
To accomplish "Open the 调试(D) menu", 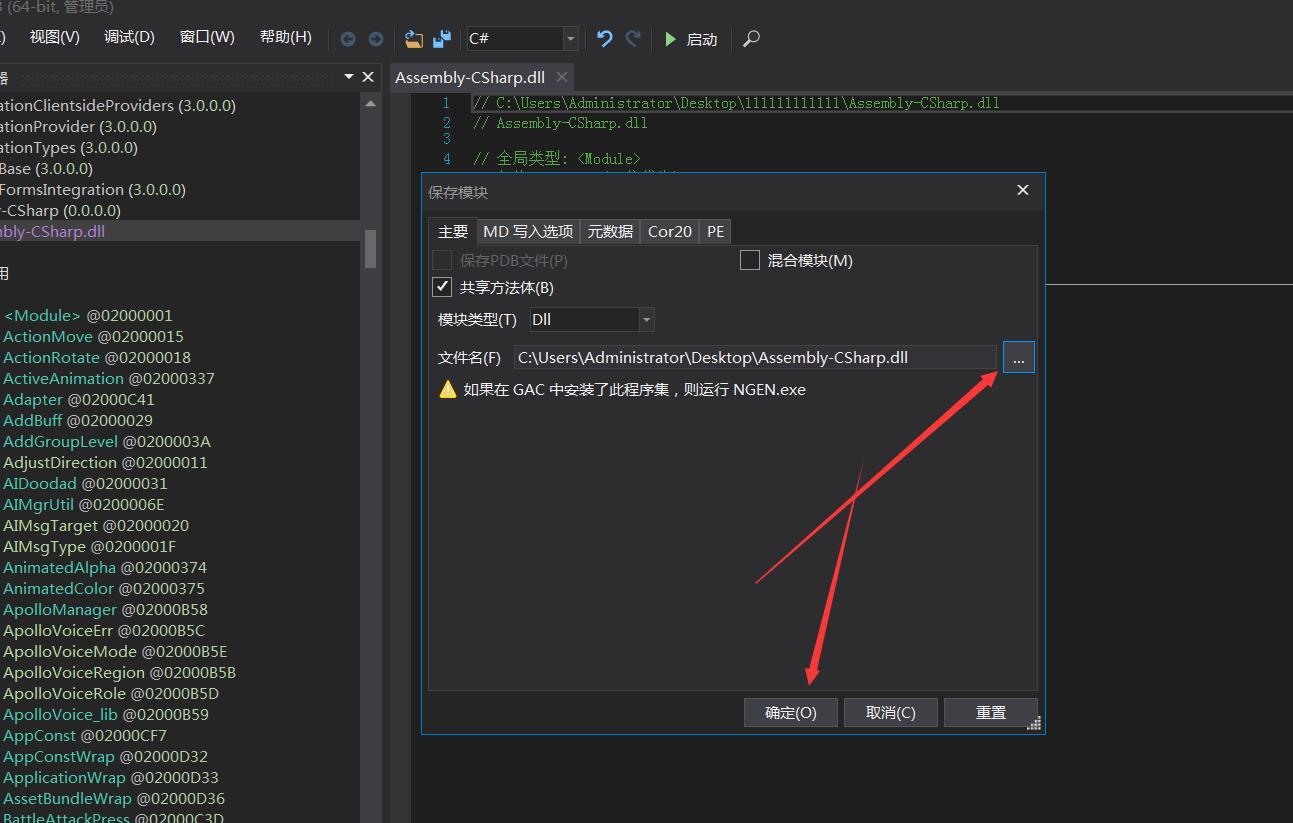I will tap(129, 37).
